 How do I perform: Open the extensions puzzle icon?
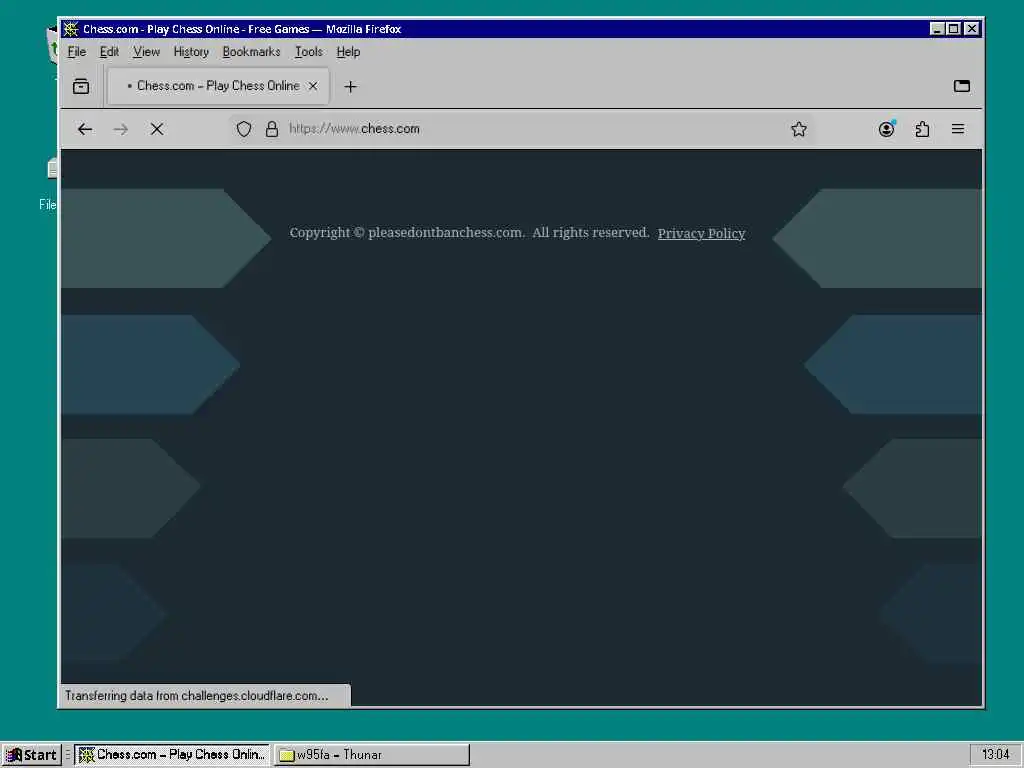point(922,129)
